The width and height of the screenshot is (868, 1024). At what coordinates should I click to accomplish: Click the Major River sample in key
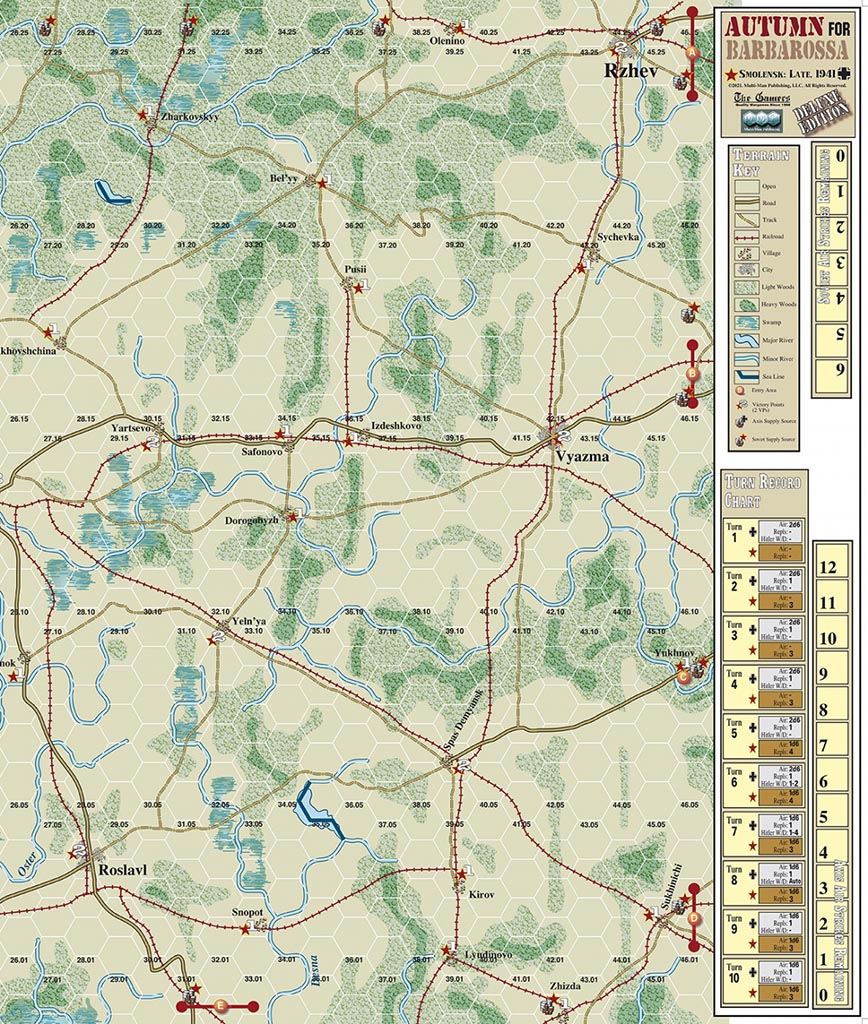tap(745, 340)
